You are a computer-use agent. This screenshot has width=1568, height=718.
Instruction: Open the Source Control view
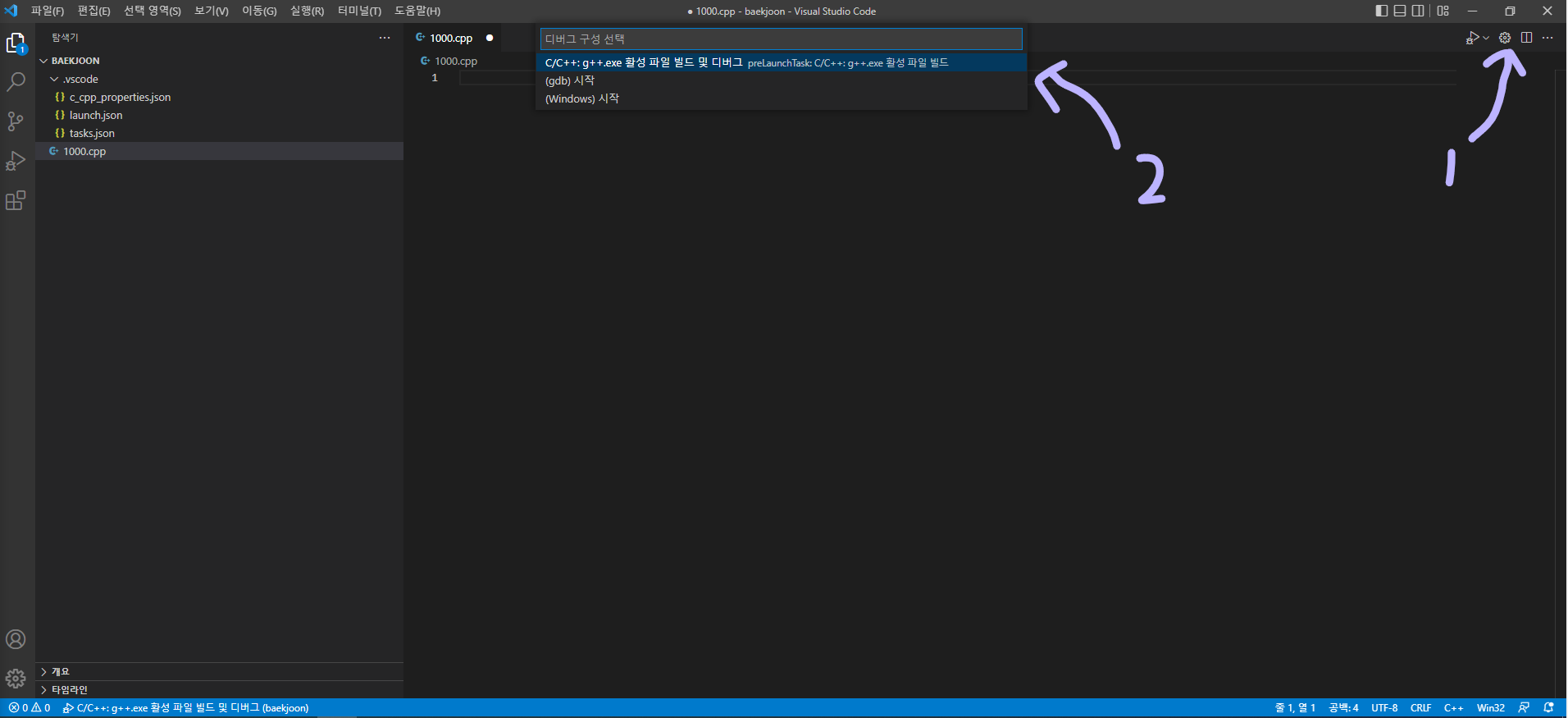(x=16, y=121)
